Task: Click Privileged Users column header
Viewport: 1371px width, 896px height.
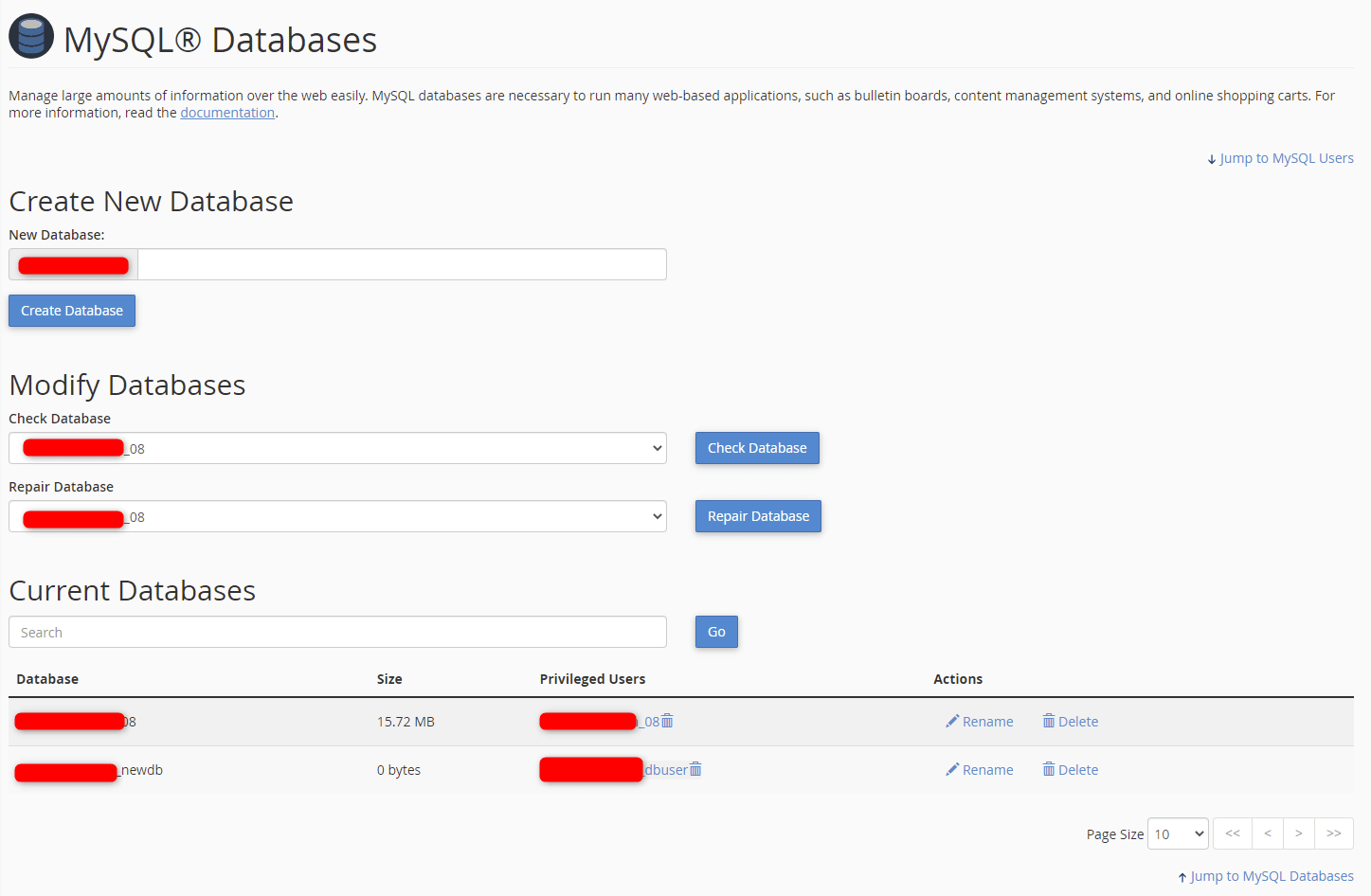Action: pos(592,679)
